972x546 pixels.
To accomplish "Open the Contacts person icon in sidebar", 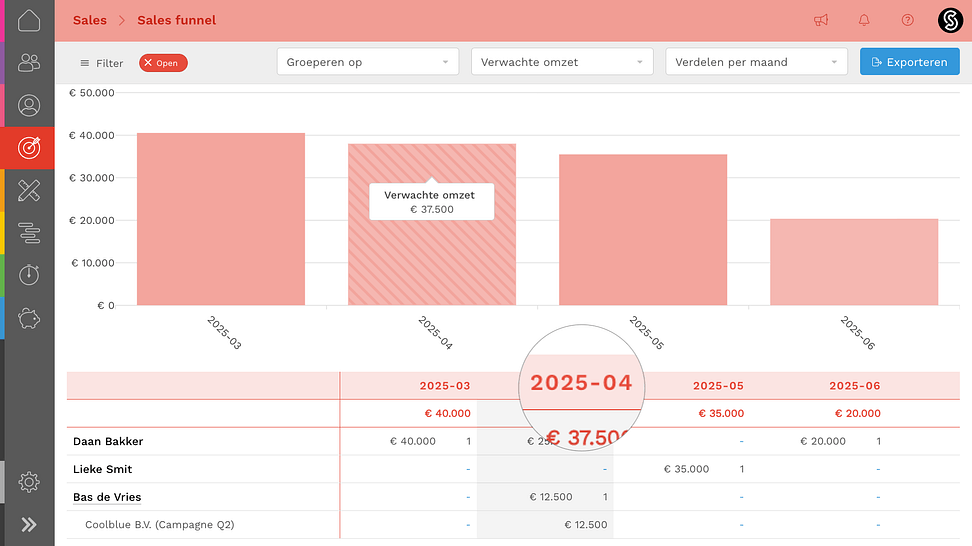I will click(x=29, y=105).
